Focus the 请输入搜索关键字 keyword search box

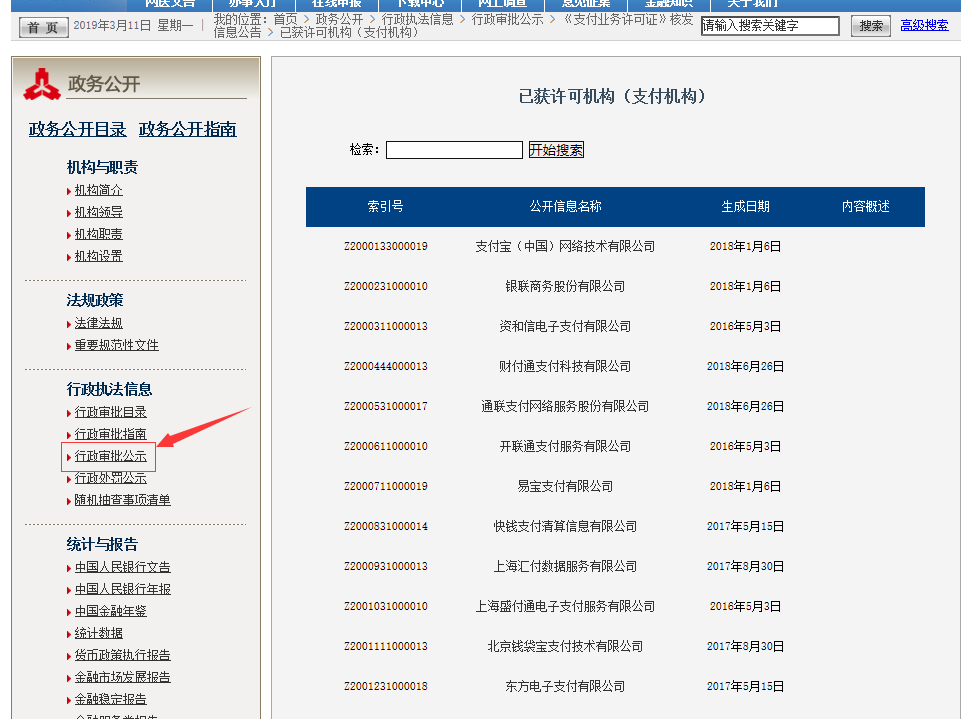pos(770,26)
